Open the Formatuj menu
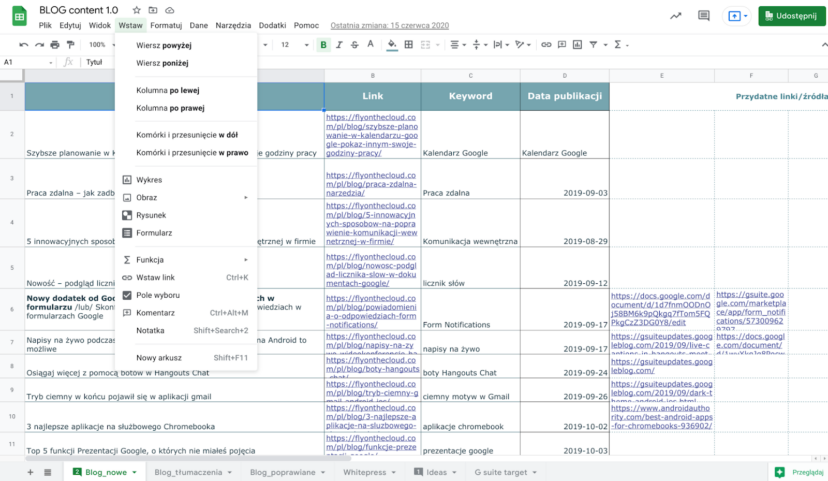The width and height of the screenshot is (828, 481). 166,25
